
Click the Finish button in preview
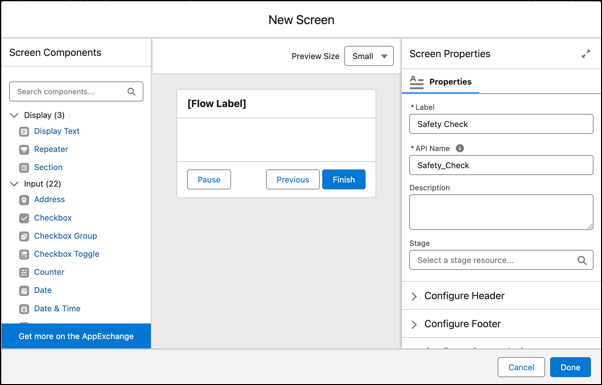tap(344, 180)
